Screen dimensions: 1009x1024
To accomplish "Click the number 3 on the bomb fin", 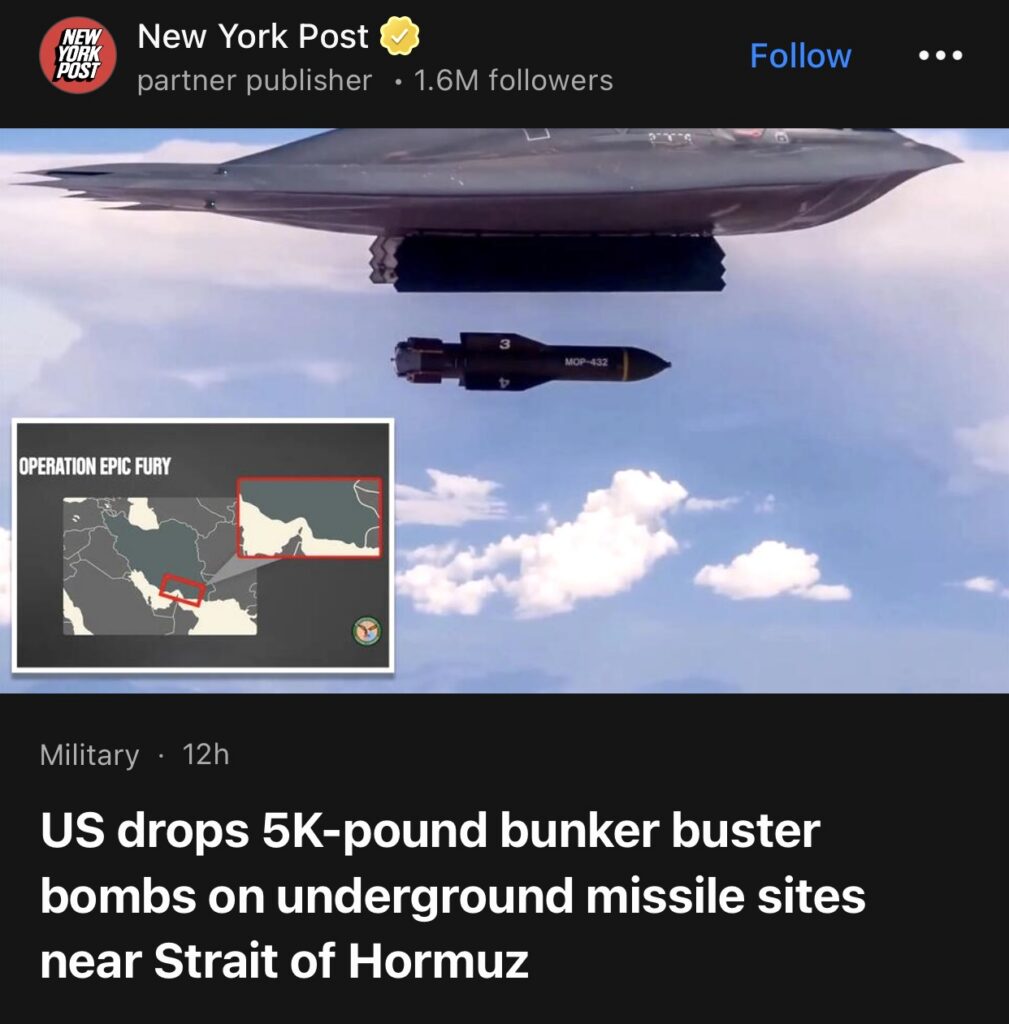I will coord(504,344).
